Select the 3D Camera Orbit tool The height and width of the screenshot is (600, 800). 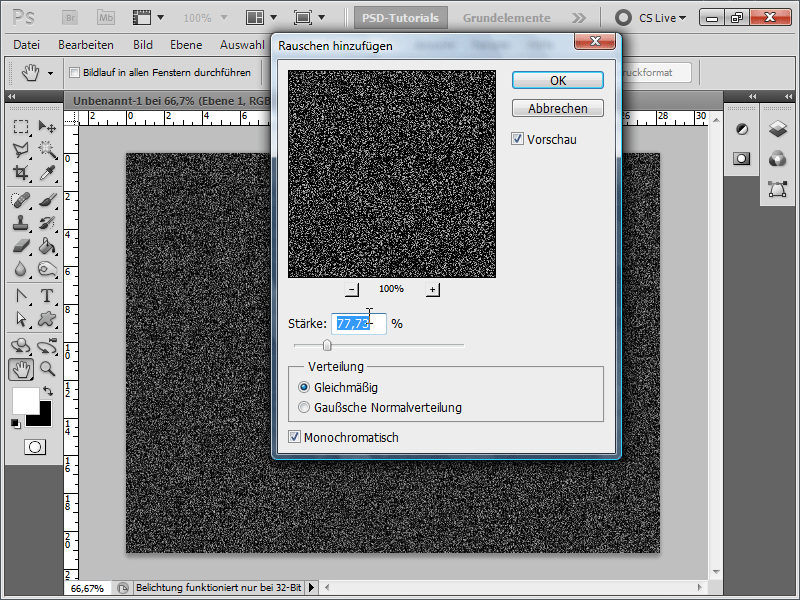click(x=47, y=346)
